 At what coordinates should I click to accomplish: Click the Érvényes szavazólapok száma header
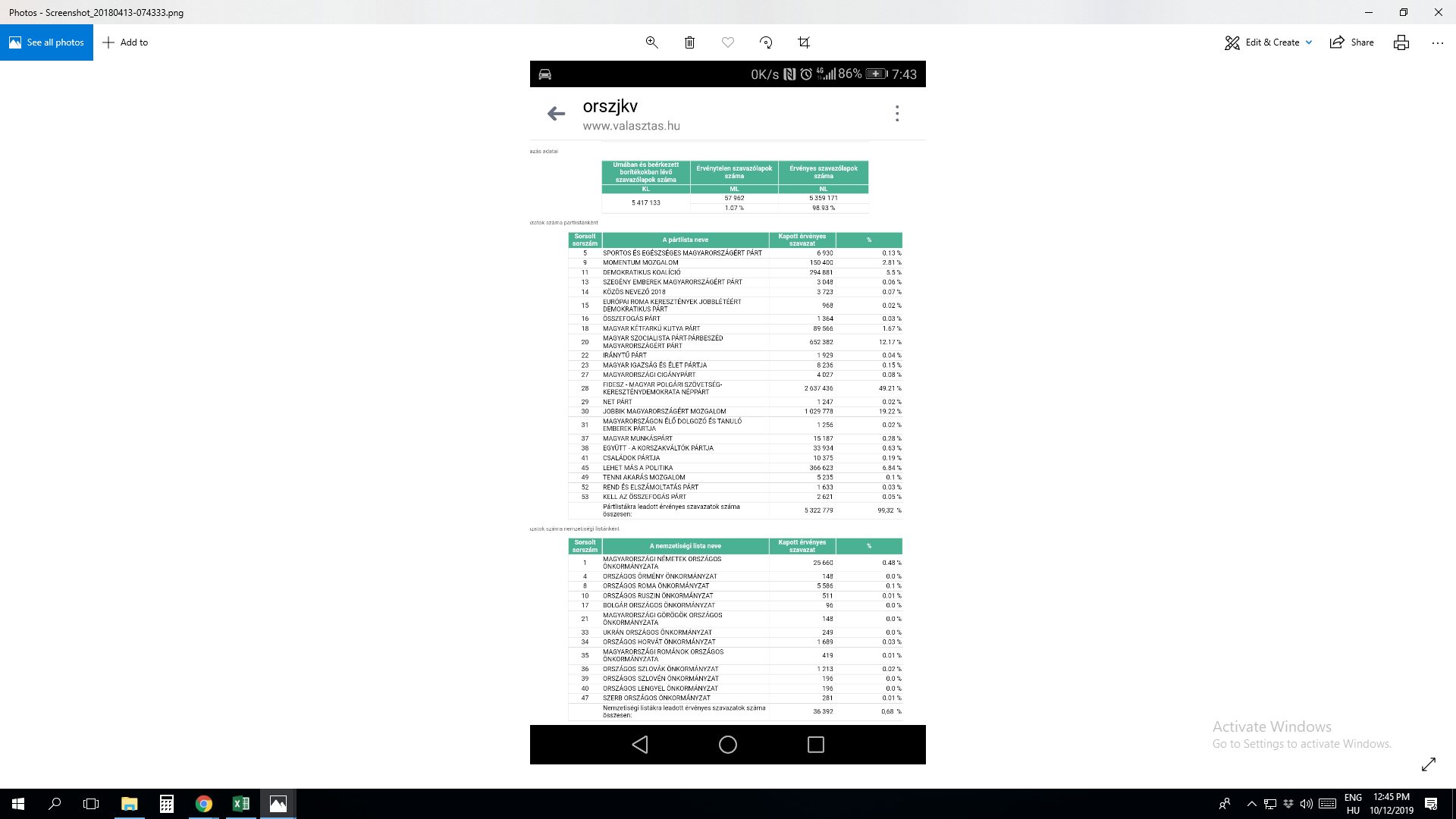[824, 172]
